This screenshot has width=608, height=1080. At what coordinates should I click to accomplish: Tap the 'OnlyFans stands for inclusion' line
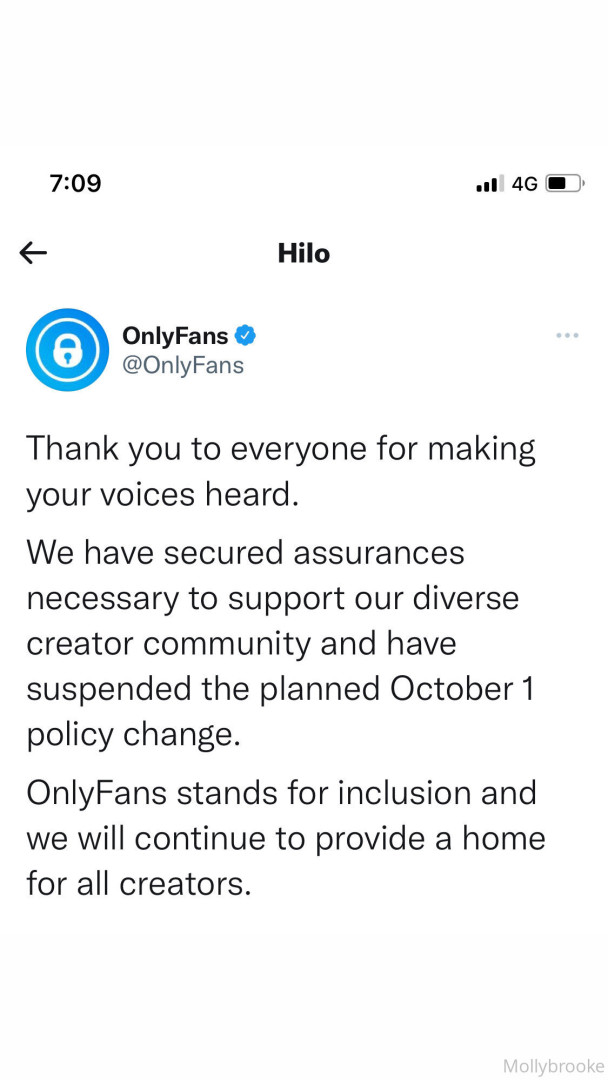(x=281, y=793)
